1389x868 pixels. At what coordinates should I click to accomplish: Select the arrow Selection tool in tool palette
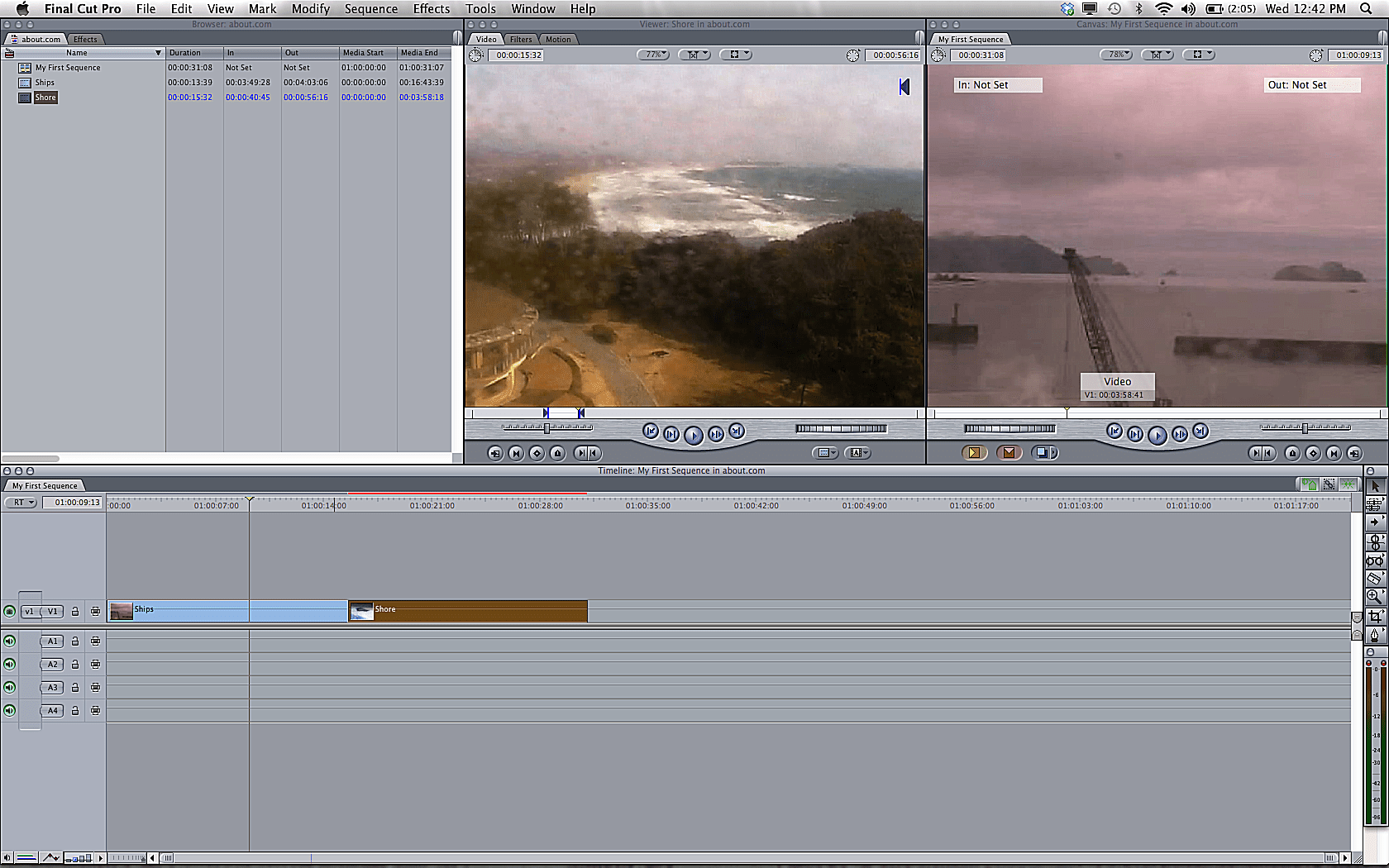[1375, 486]
